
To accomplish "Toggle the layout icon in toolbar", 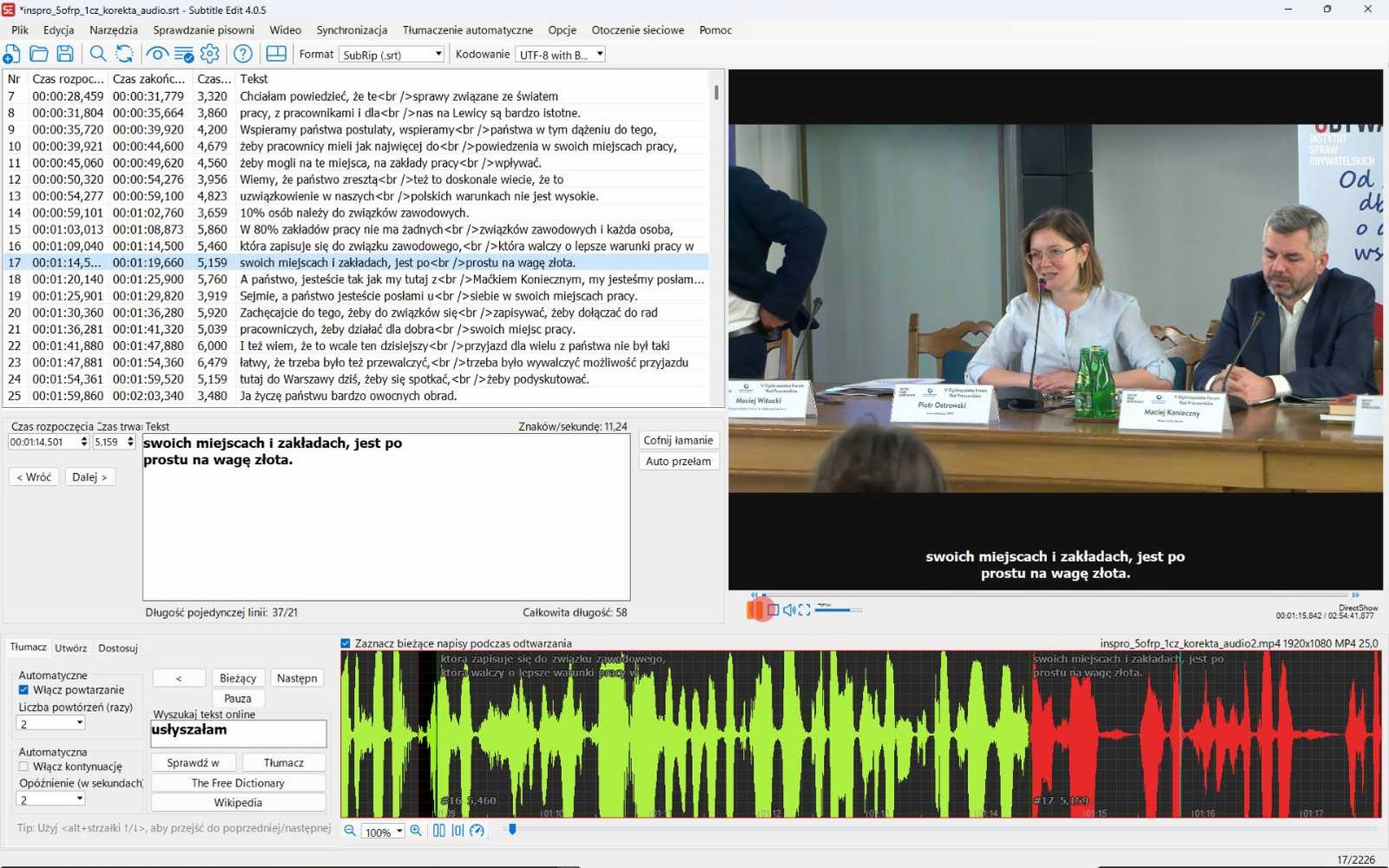I will click(x=276, y=54).
